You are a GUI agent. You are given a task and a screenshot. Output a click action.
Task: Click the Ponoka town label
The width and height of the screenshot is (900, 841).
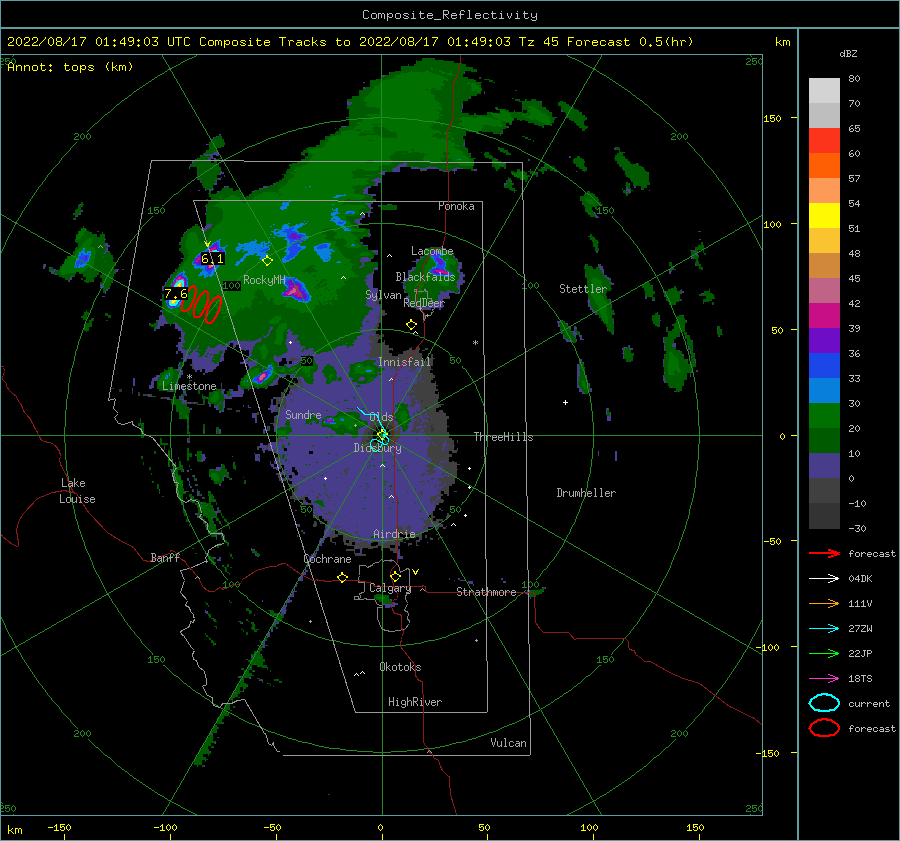coord(456,206)
